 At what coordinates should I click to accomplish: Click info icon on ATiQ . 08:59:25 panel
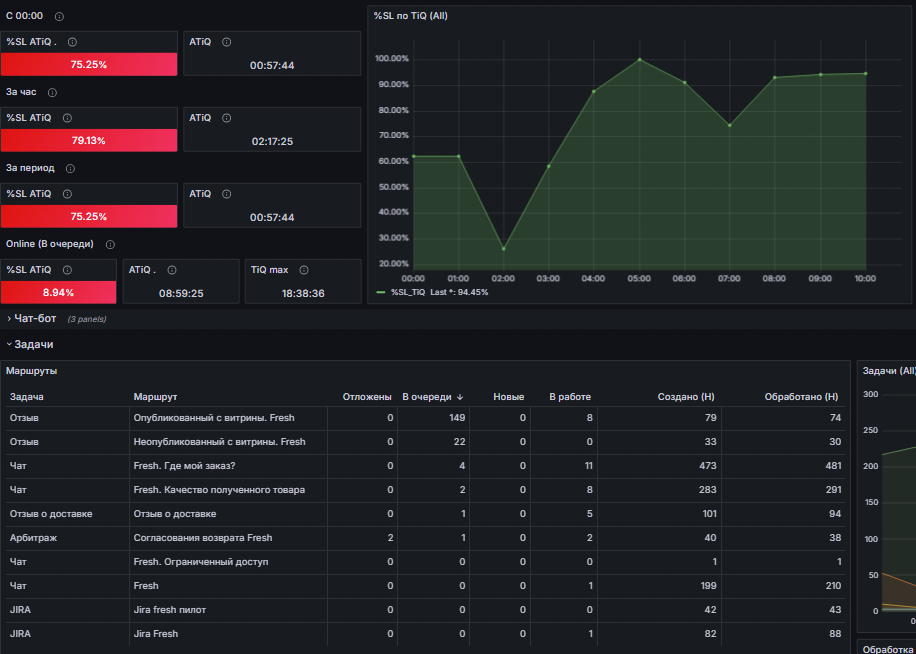pos(172,270)
